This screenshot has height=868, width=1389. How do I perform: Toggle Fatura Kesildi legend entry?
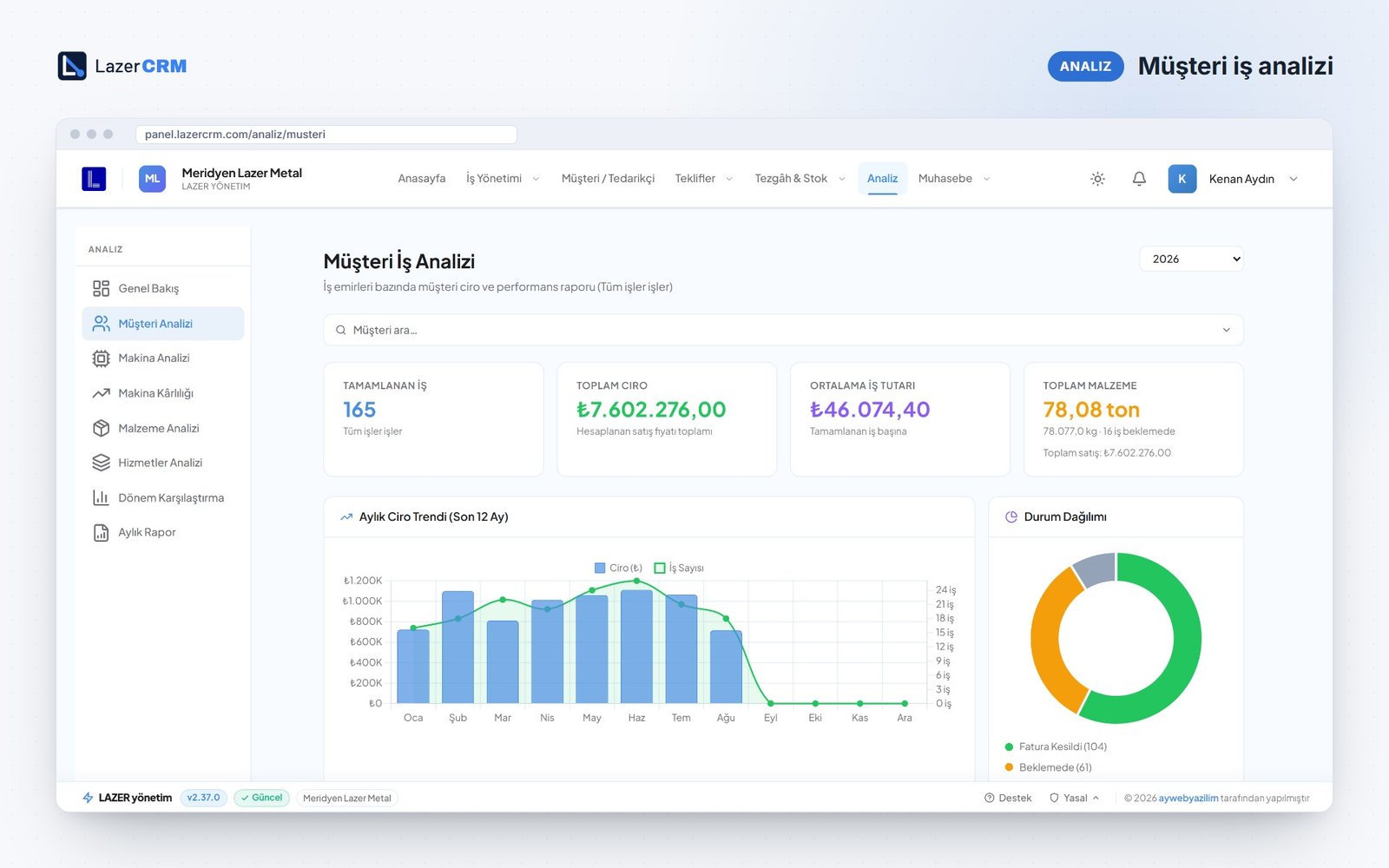tap(1056, 746)
